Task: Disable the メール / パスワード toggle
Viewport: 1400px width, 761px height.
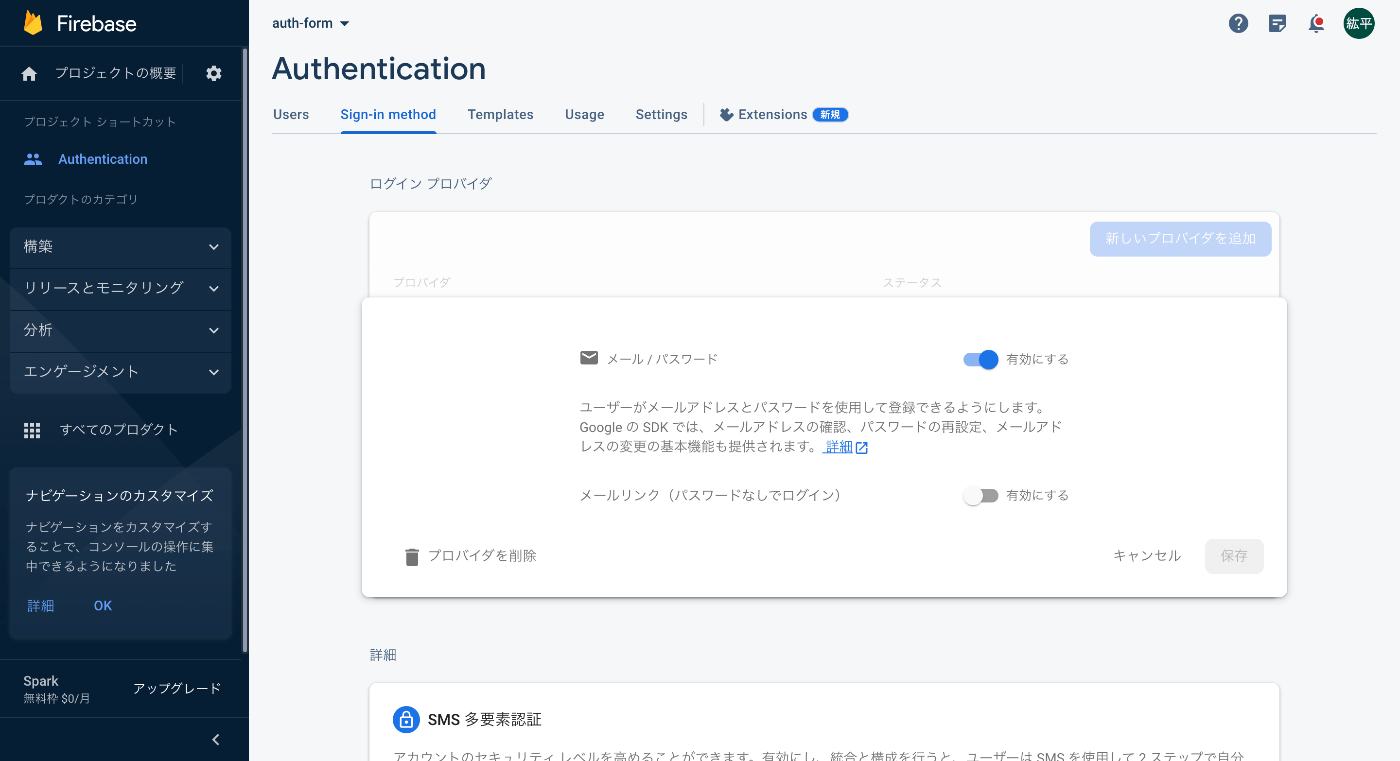Action: (981, 359)
